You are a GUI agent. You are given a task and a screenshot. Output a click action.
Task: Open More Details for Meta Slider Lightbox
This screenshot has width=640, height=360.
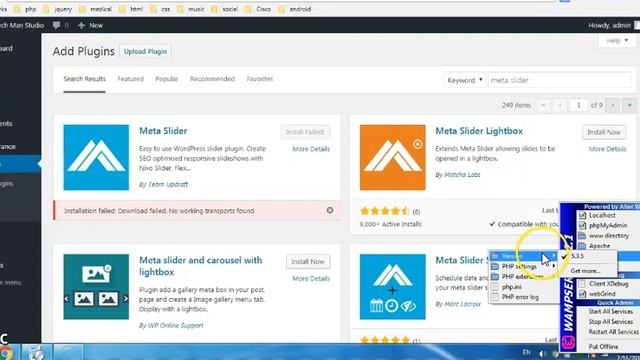point(607,149)
